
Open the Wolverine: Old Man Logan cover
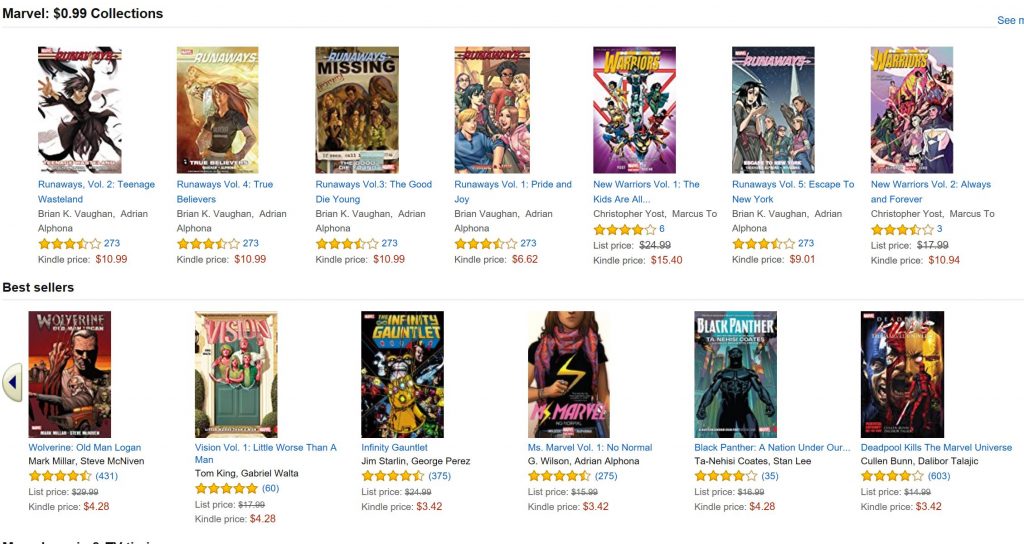(70, 374)
